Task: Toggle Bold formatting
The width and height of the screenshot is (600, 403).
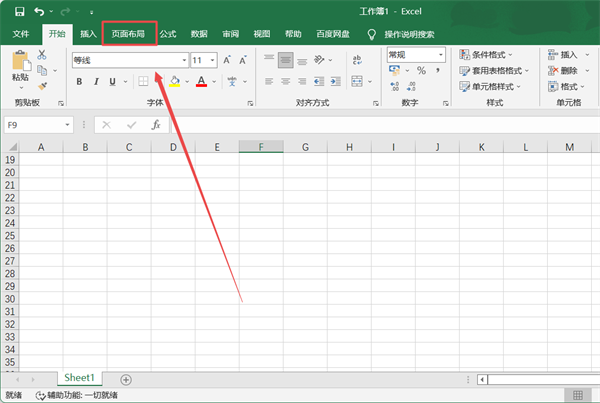Action: [79, 81]
